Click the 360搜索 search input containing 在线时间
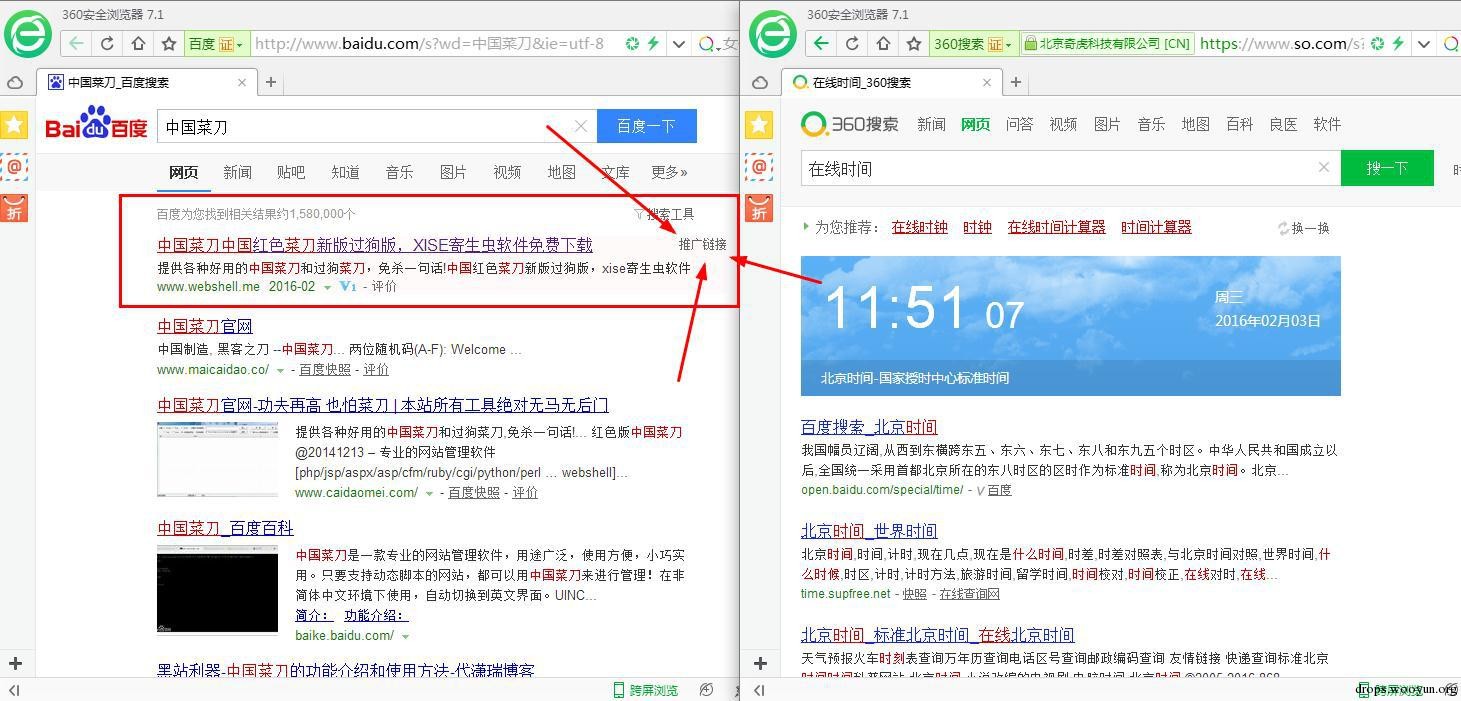Image resolution: width=1461 pixels, height=701 pixels. [x=1060, y=169]
